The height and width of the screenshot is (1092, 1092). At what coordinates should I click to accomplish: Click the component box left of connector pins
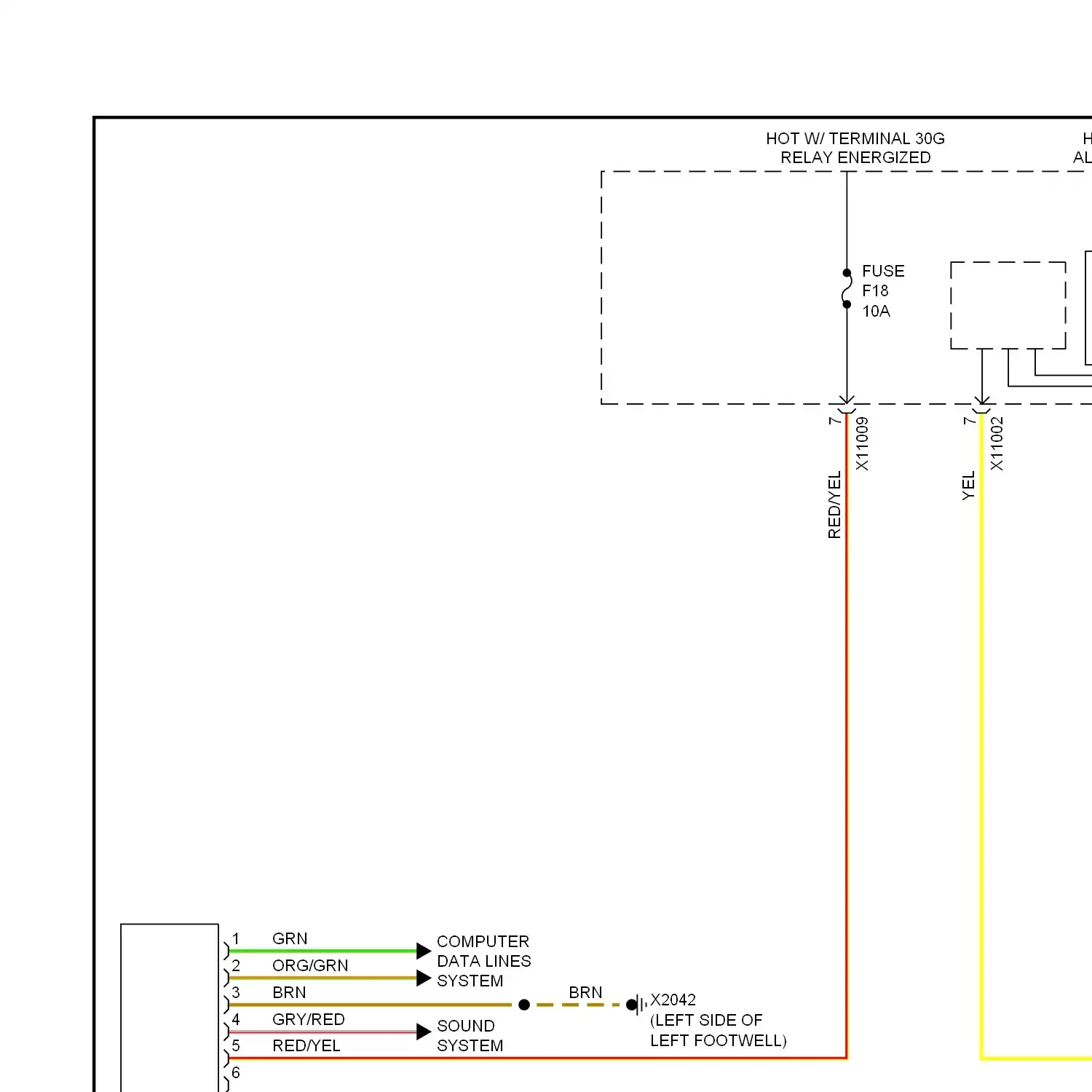click(170, 1008)
